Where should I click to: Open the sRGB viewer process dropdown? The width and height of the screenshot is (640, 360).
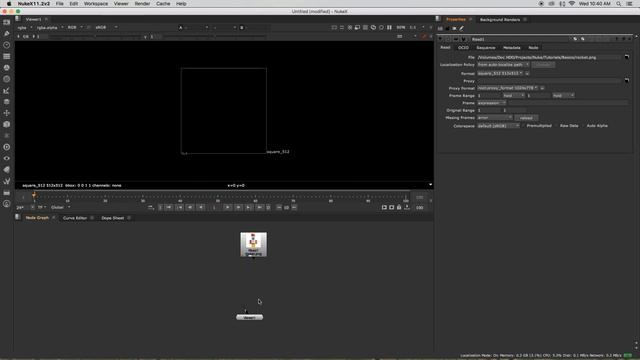click(106, 27)
